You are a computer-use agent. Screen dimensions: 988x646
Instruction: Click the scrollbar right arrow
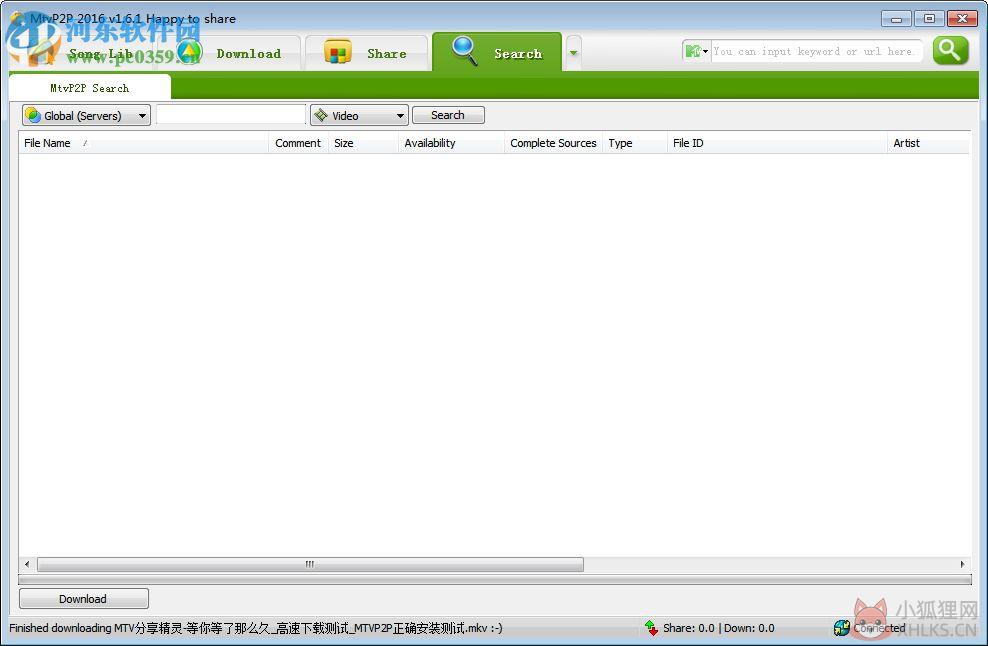point(962,564)
